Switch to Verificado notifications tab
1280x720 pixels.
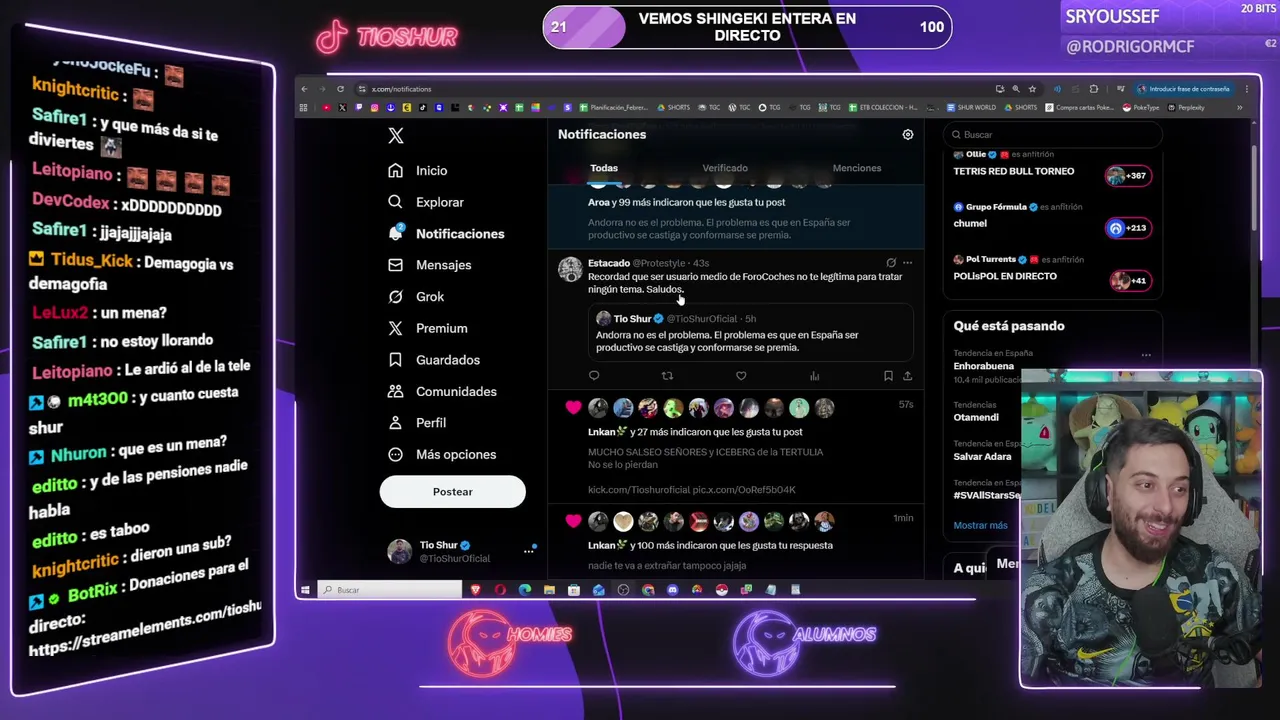point(725,168)
